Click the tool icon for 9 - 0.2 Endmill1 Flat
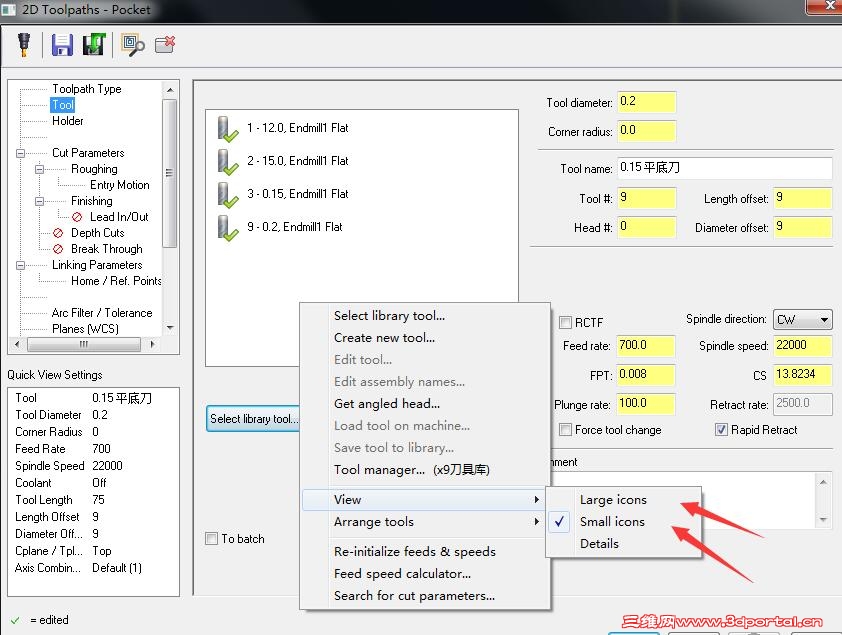842x635 pixels. point(228,228)
